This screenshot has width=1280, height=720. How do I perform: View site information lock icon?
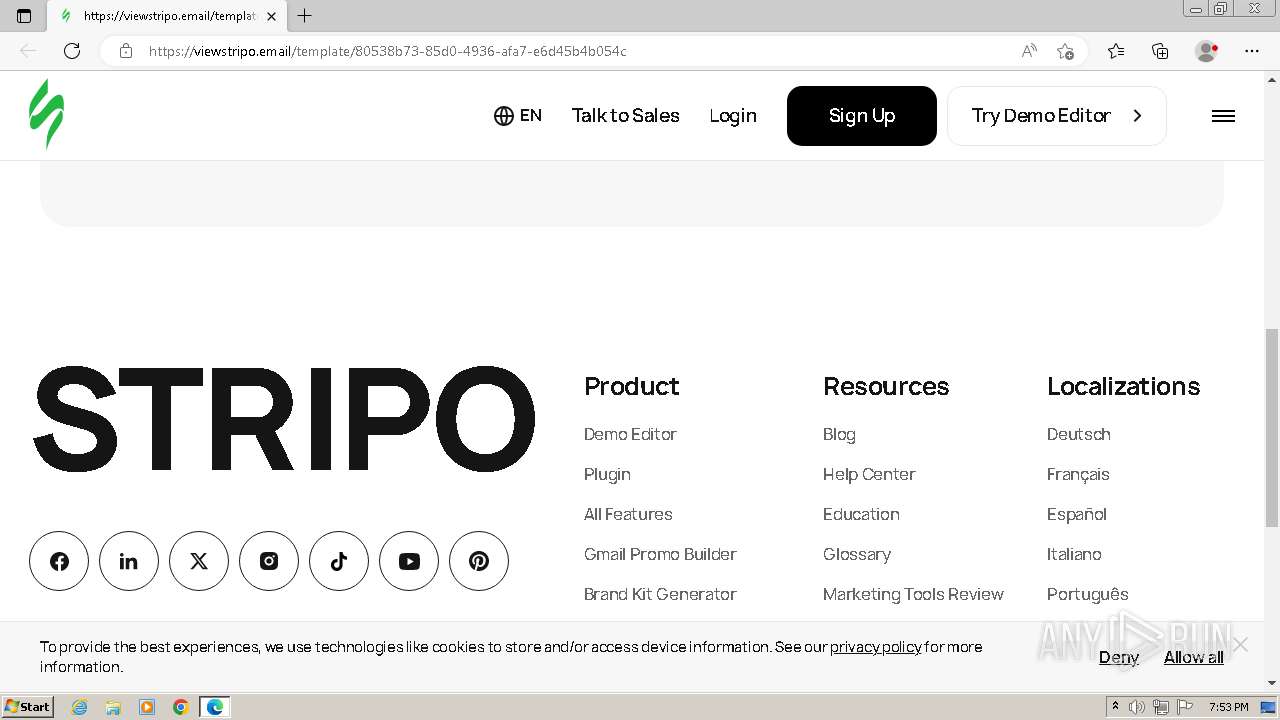coord(126,51)
